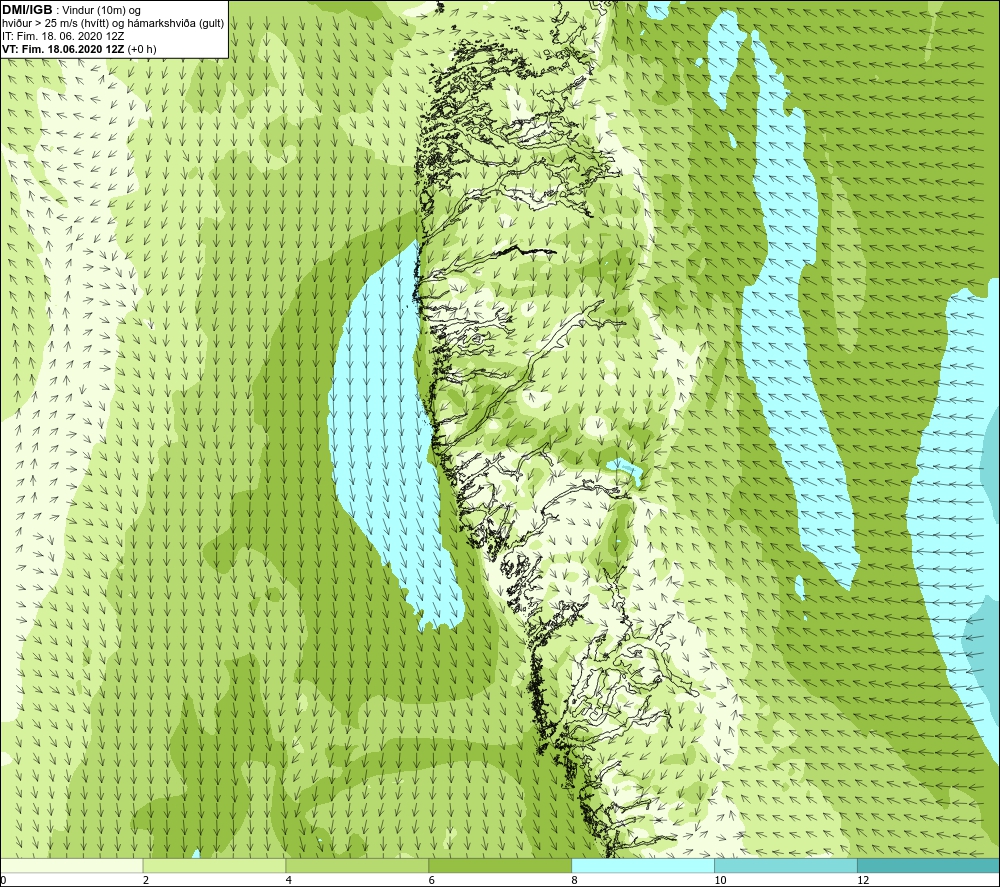Screen dimensions: 1000x887
Task: Click the legend scale label "4"
Action: [289, 880]
